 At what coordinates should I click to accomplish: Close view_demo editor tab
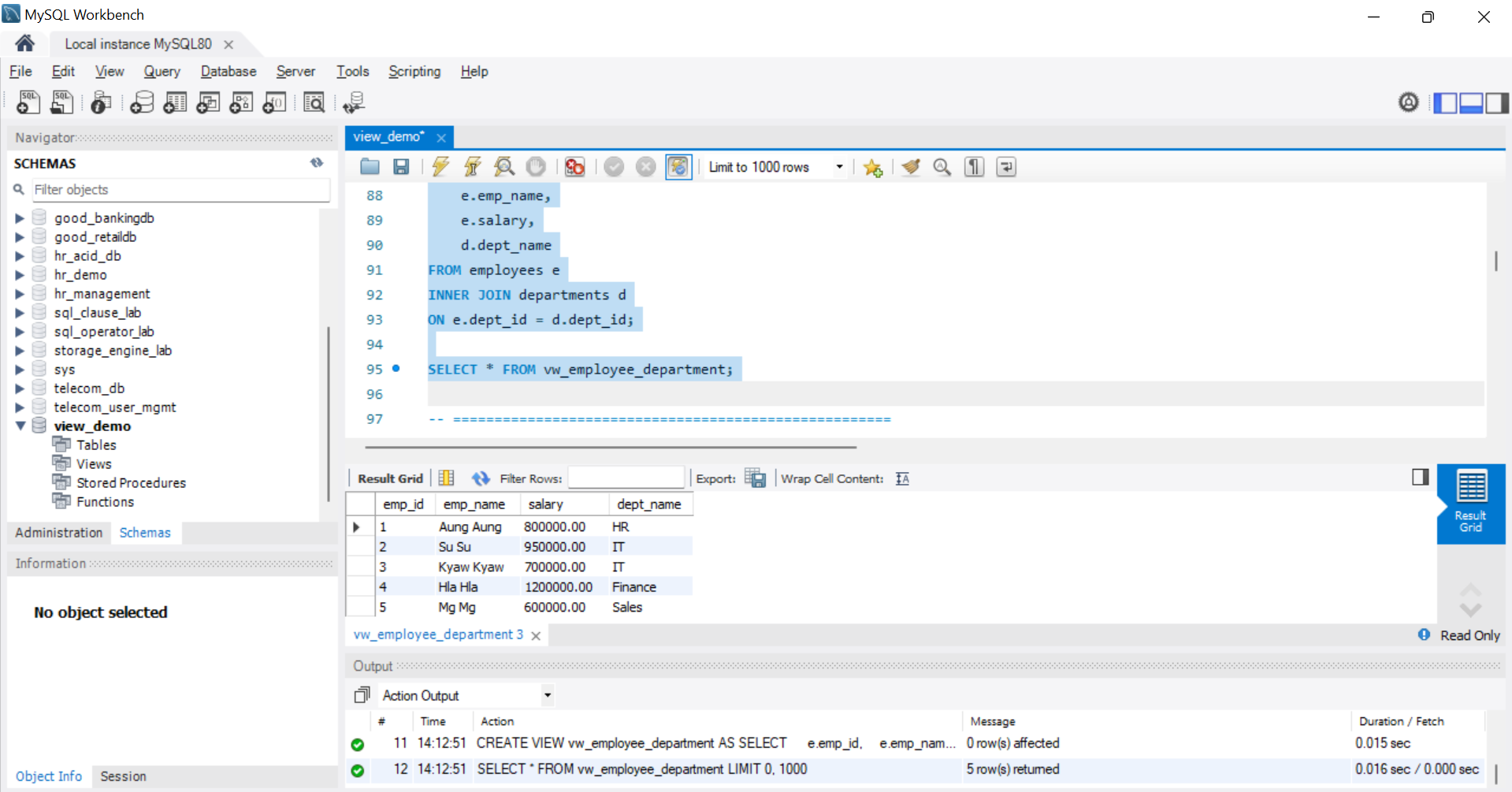point(441,137)
